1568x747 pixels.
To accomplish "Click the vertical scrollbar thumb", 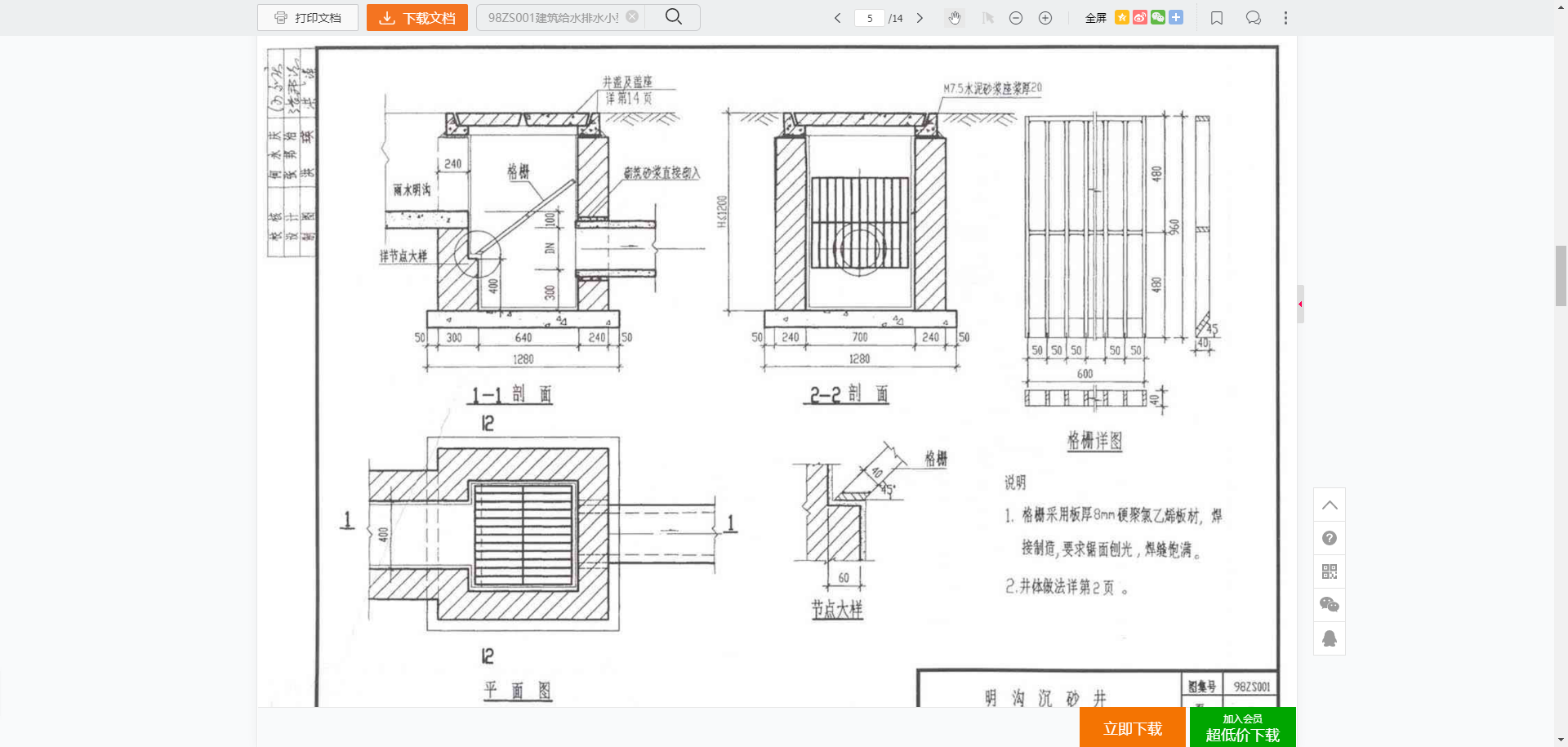I will coord(1561,276).
